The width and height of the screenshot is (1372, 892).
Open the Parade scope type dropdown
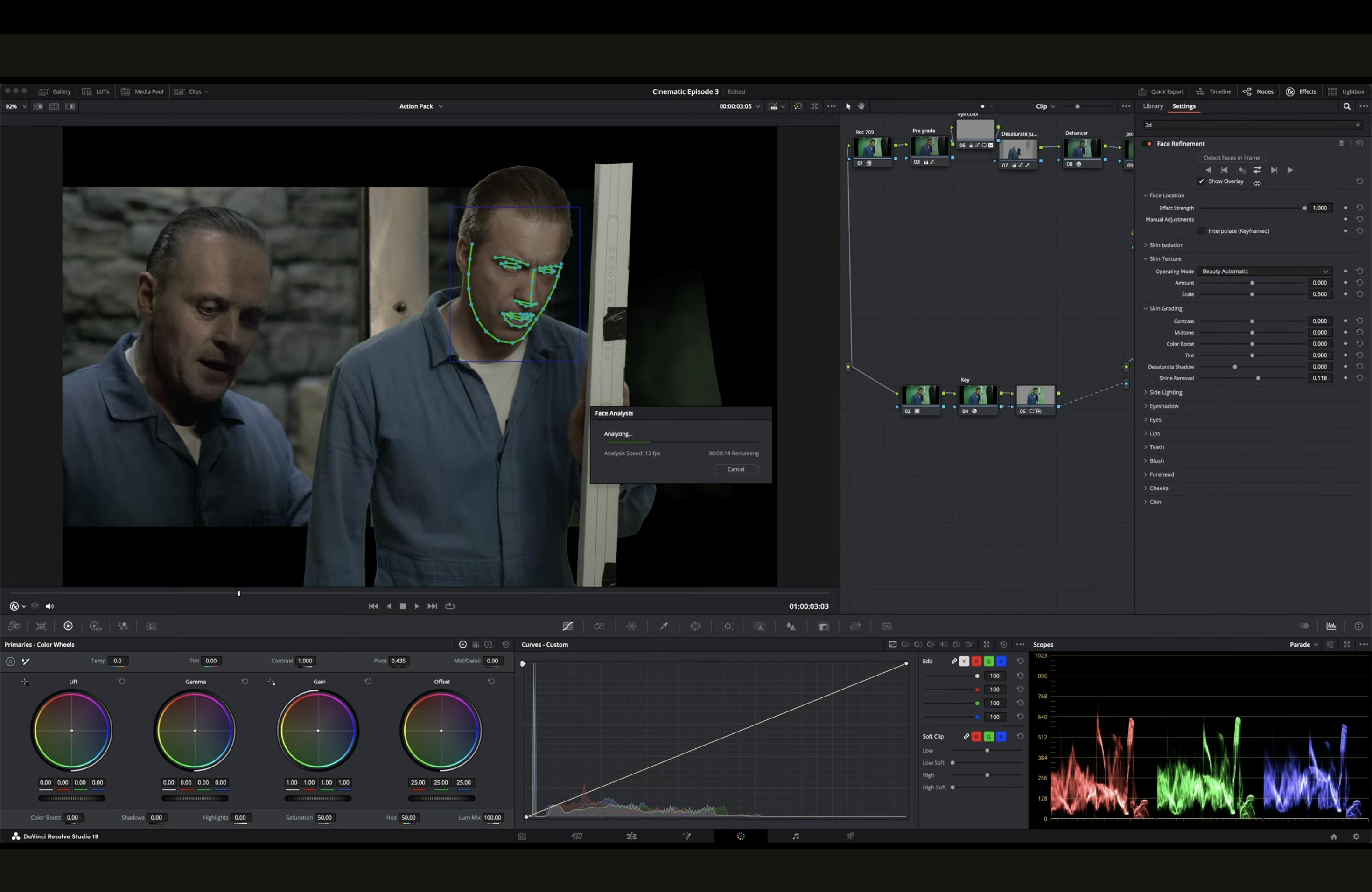click(1303, 645)
